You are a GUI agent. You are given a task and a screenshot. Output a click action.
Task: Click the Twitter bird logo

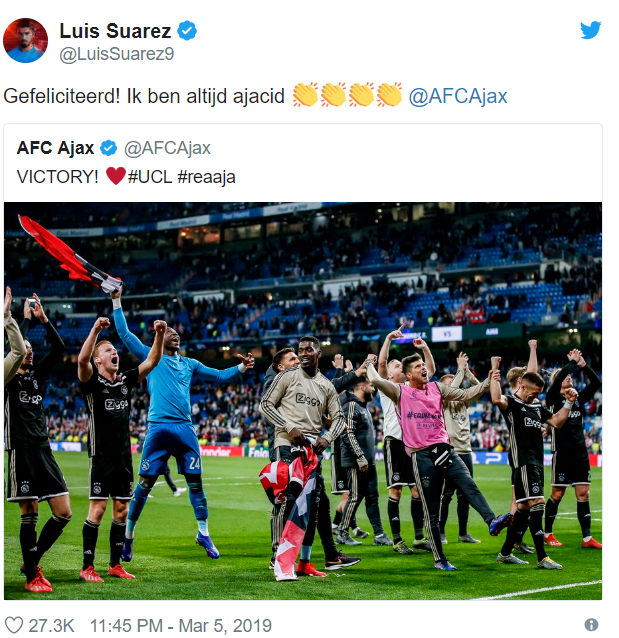point(591,30)
